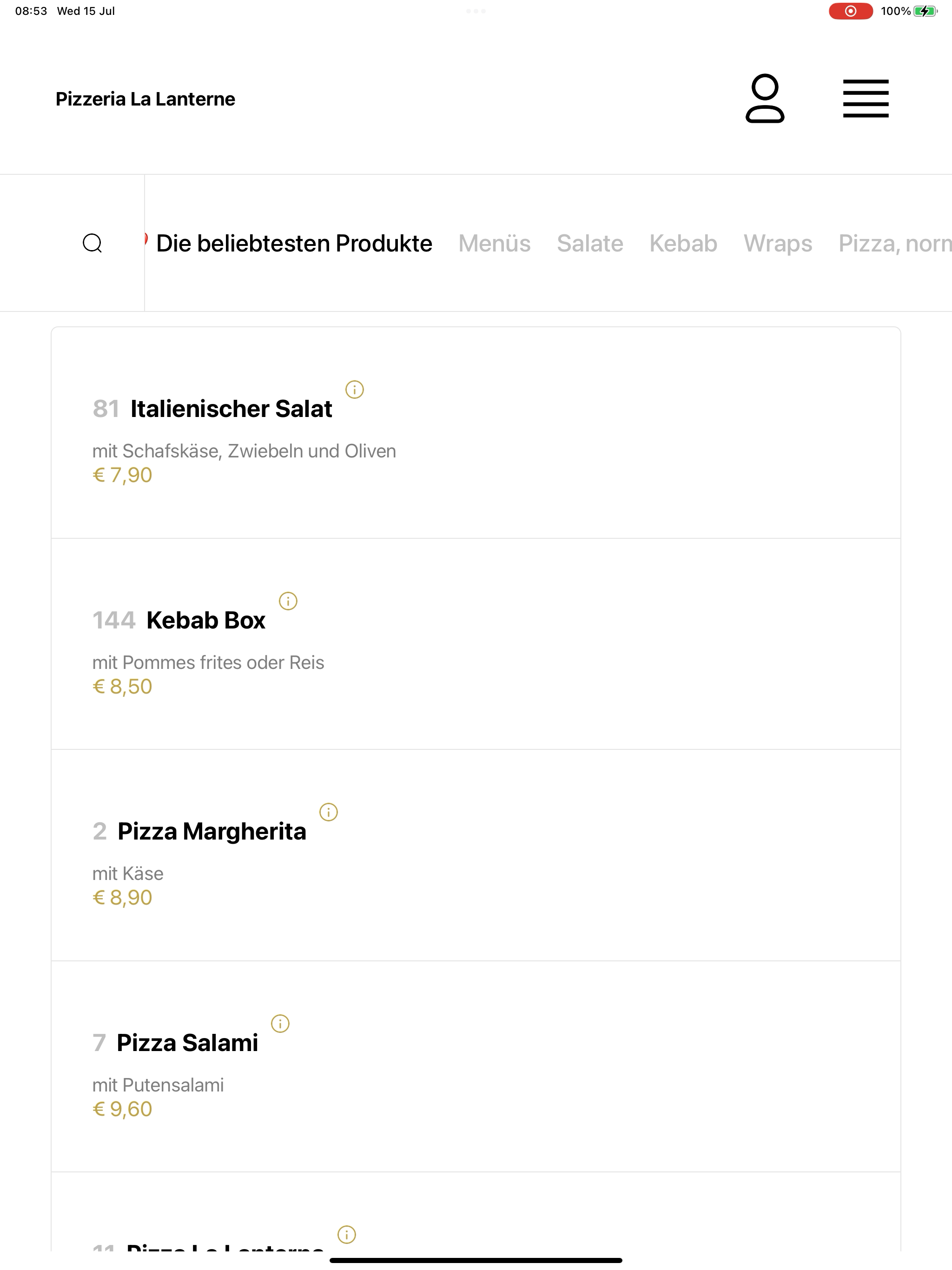Click price € 9,60

[122, 1109]
